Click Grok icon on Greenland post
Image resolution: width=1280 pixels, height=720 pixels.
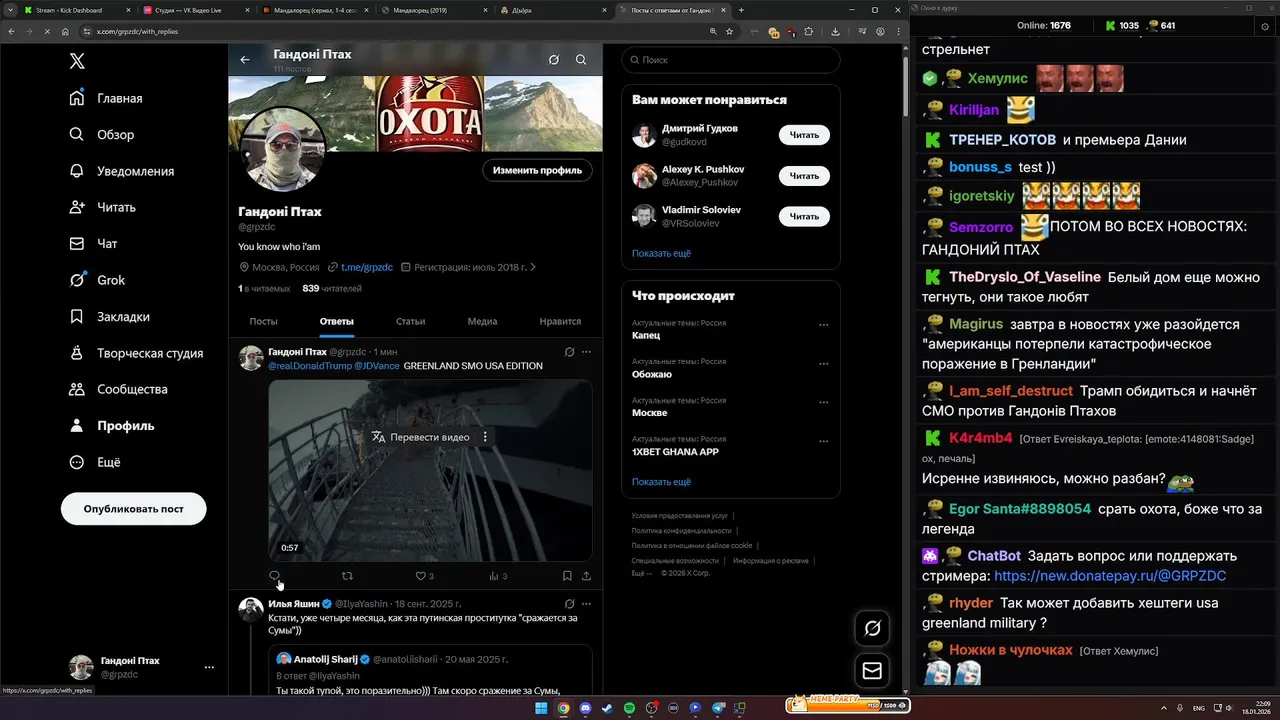pos(569,352)
